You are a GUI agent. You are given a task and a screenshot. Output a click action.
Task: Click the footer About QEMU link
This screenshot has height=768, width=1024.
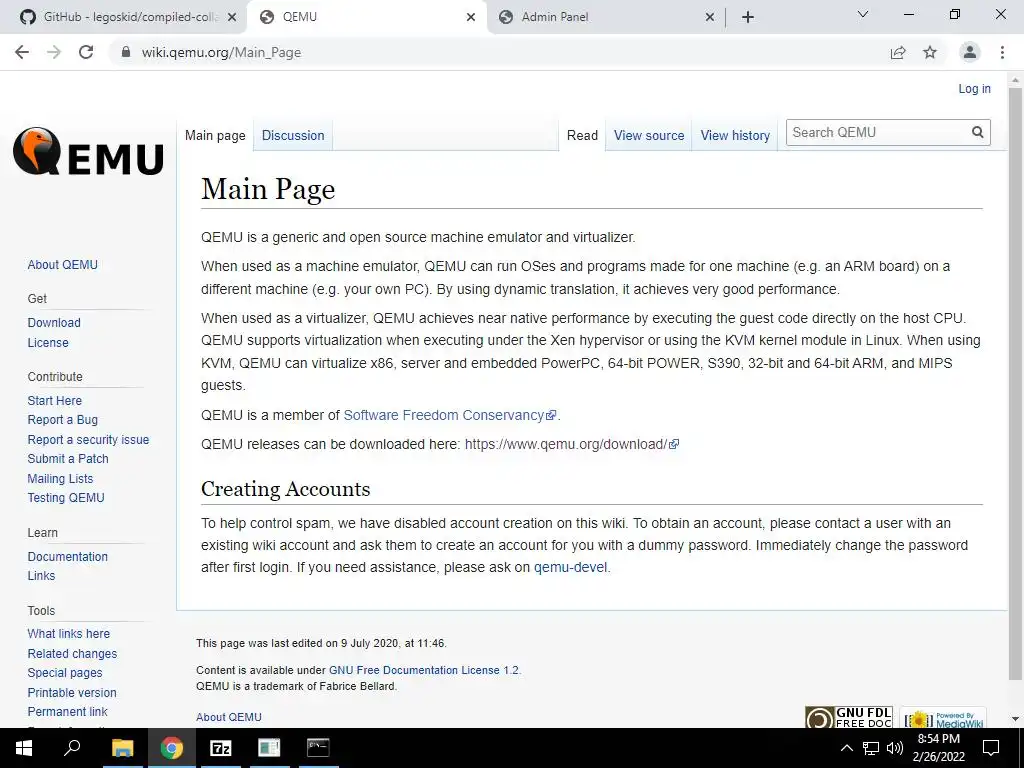(229, 717)
